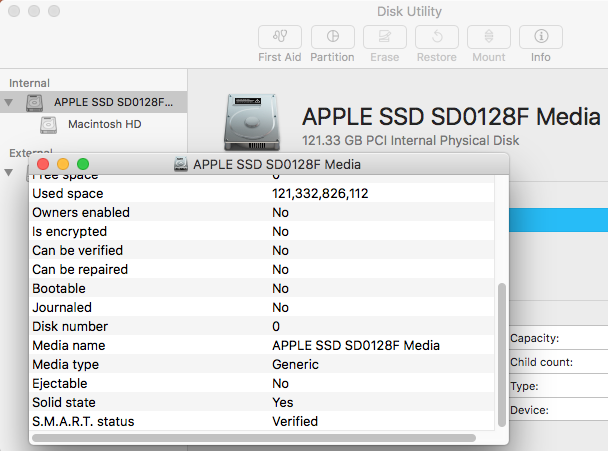Viewport: 608px width, 451px height.
Task: Open the Info toolbar button
Action: tap(541, 37)
